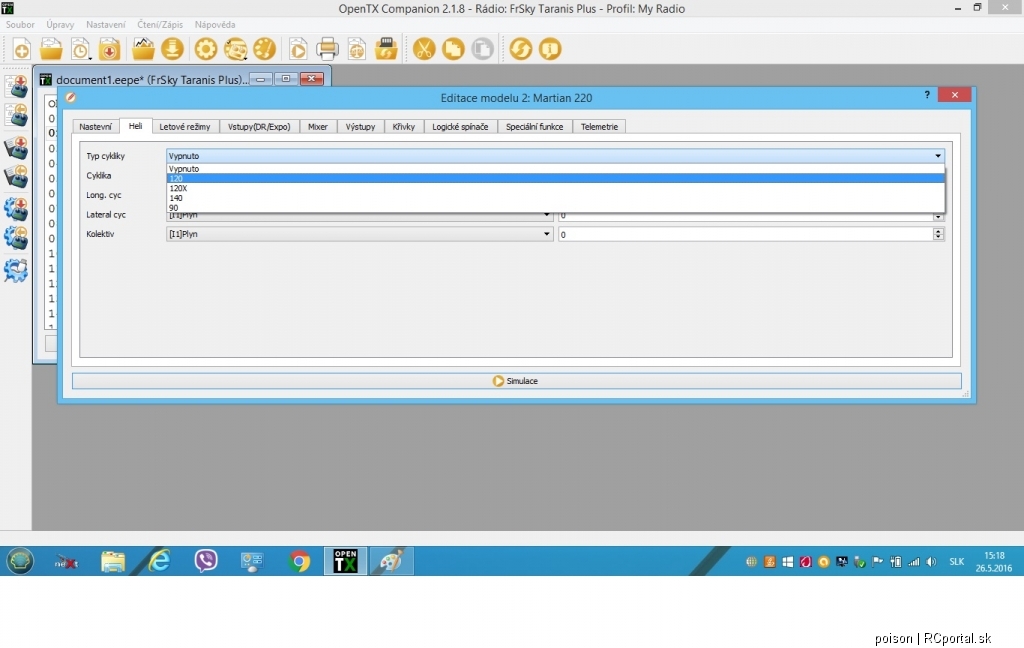Click the Simulace button
Viewport: 1024px width, 648px height.
(517, 381)
